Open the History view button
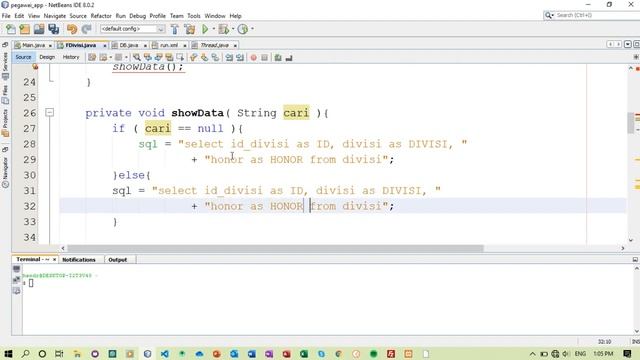The width and height of the screenshot is (640, 360). pyautogui.click(x=71, y=58)
